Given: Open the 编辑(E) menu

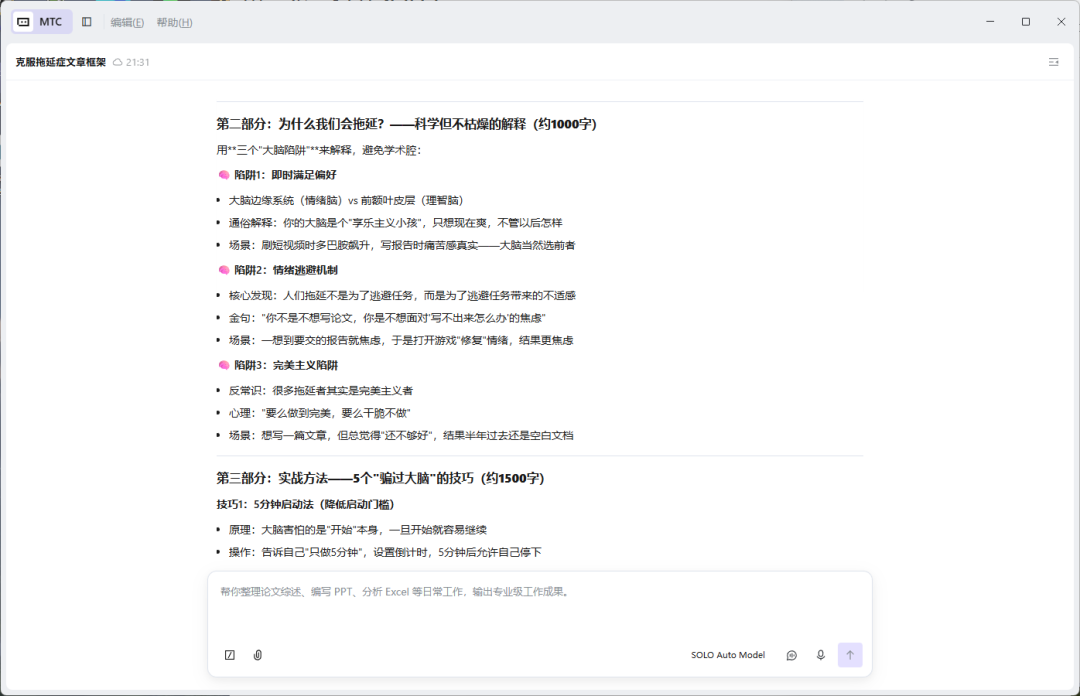Looking at the screenshot, I should point(127,23).
